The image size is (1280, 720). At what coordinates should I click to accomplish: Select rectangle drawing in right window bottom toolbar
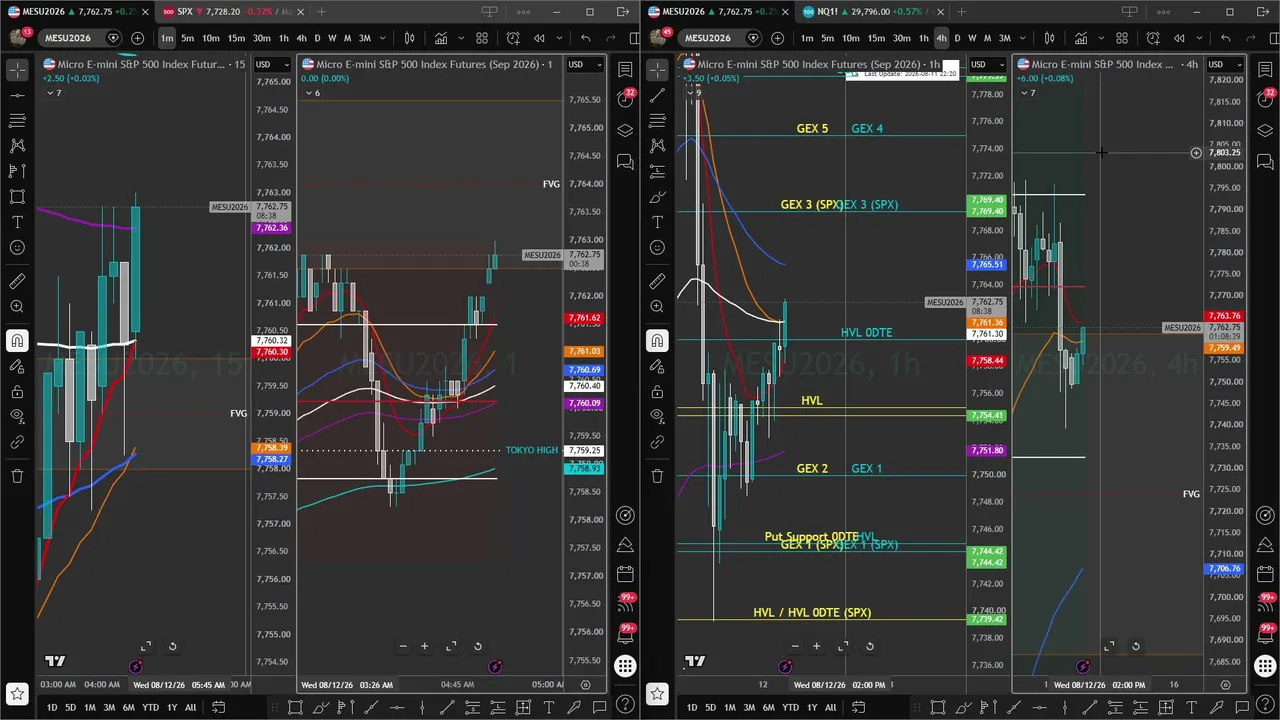pos(937,707)
